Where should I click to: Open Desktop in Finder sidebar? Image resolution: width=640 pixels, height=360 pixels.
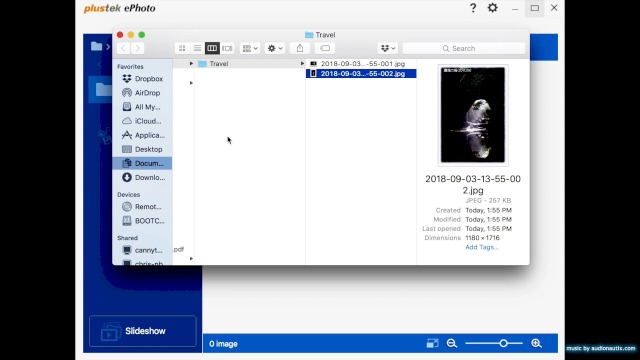pos(142,149)
